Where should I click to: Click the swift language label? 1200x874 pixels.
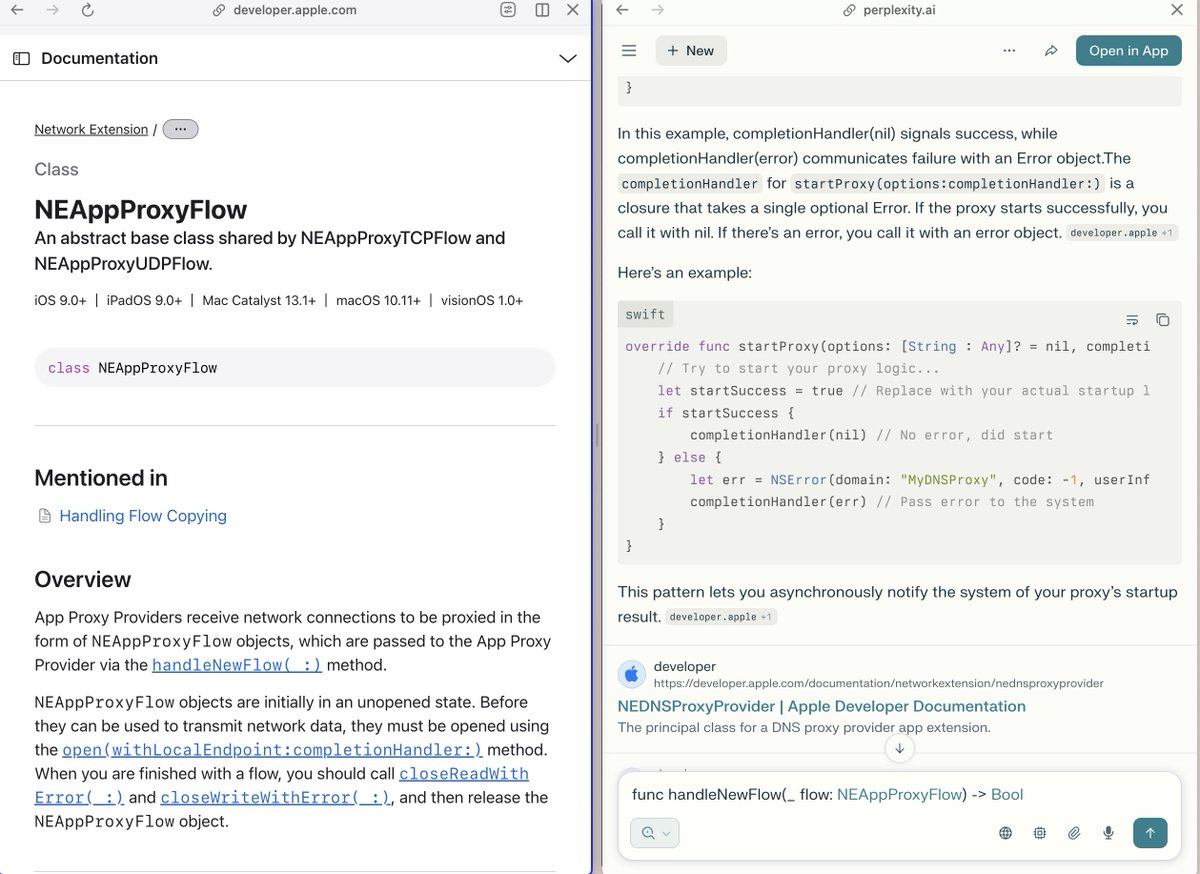coord(645,314)
